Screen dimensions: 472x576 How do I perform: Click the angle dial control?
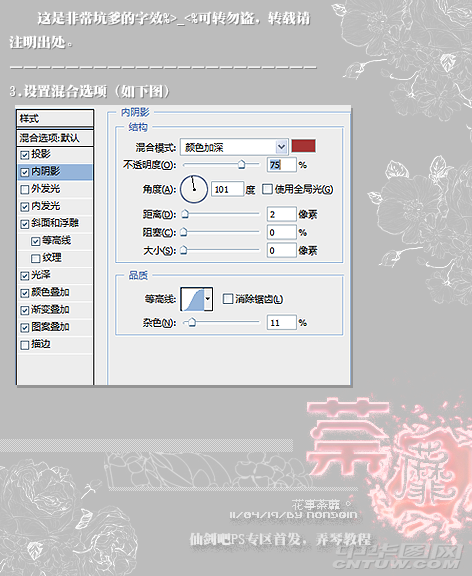pyautogui.click(x=194, y=189)
